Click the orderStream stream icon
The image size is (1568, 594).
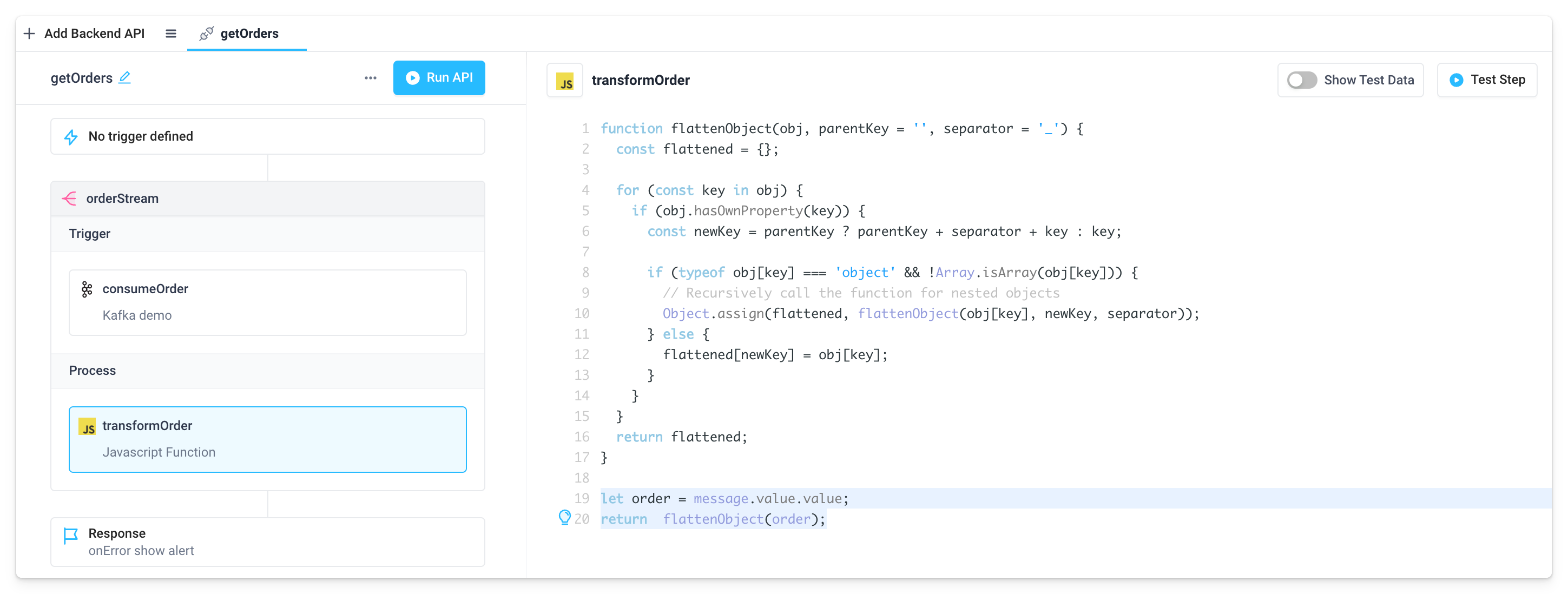pos(74,199)
